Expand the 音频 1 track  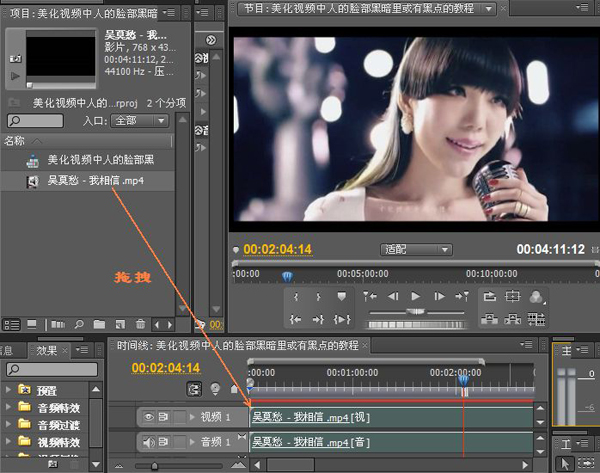193,442
